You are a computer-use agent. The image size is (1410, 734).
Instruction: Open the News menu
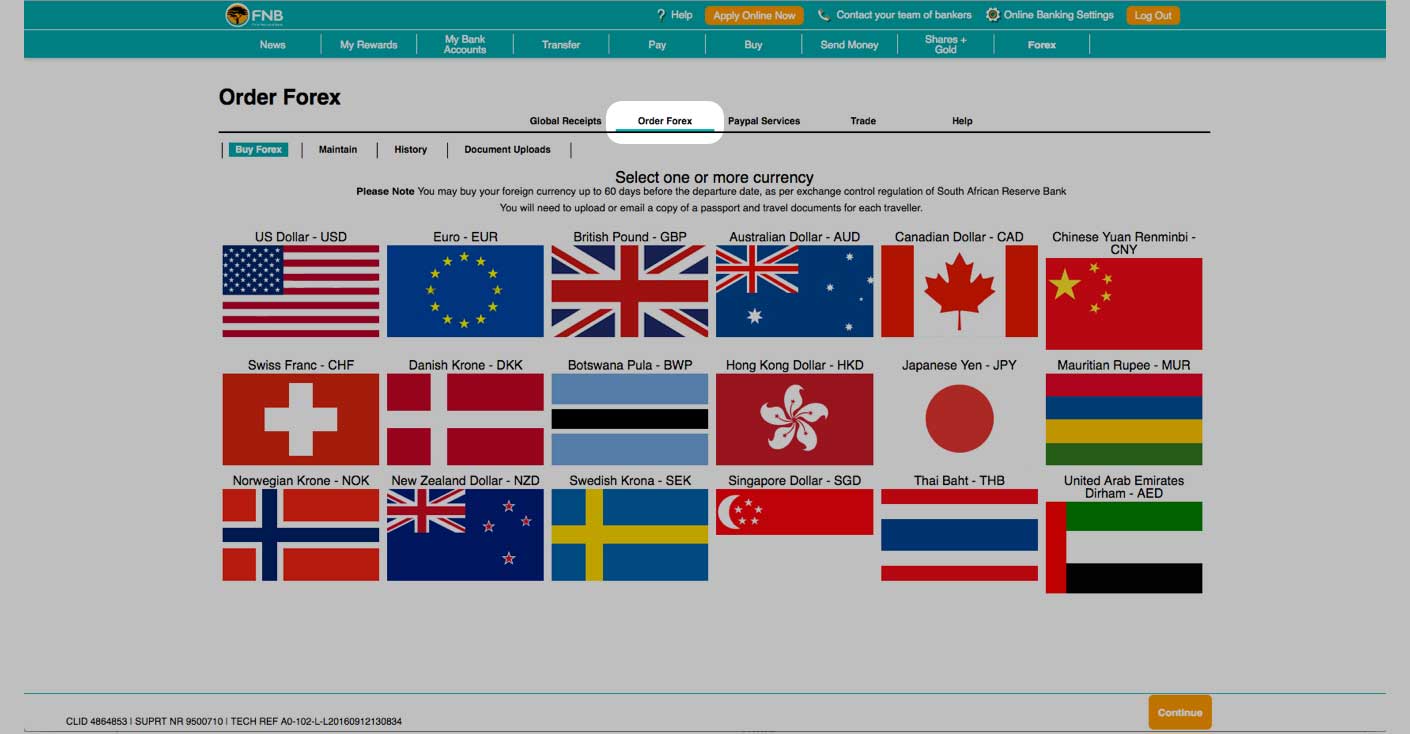click(x=273, y=44)
